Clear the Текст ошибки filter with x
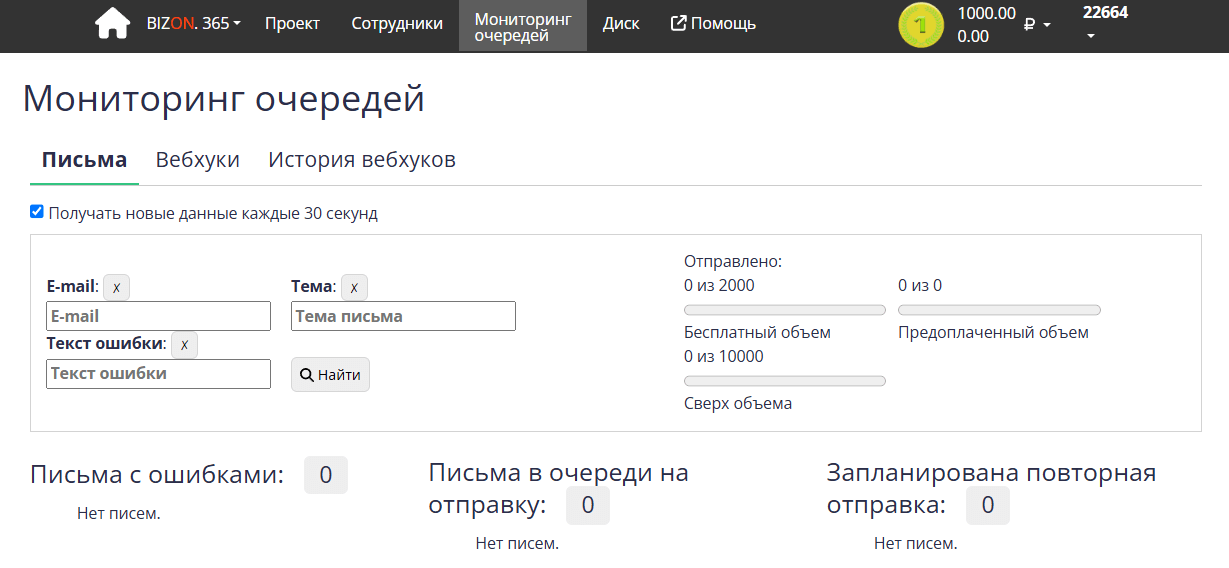This screenshot has width=1229, height=568. pyautogui.click(x=184, y=345)
